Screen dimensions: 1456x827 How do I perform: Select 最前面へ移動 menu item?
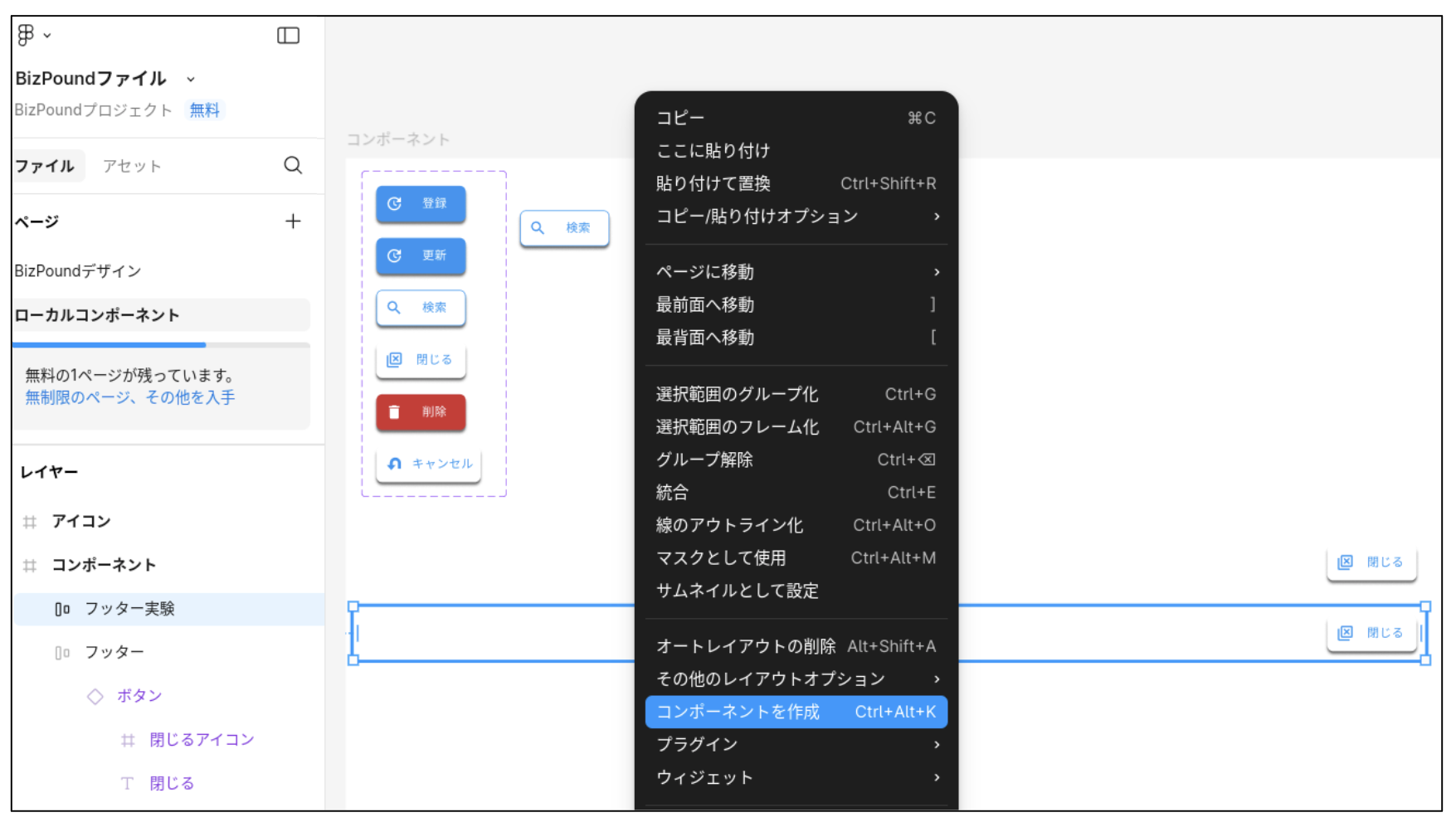tap(796, 305)
